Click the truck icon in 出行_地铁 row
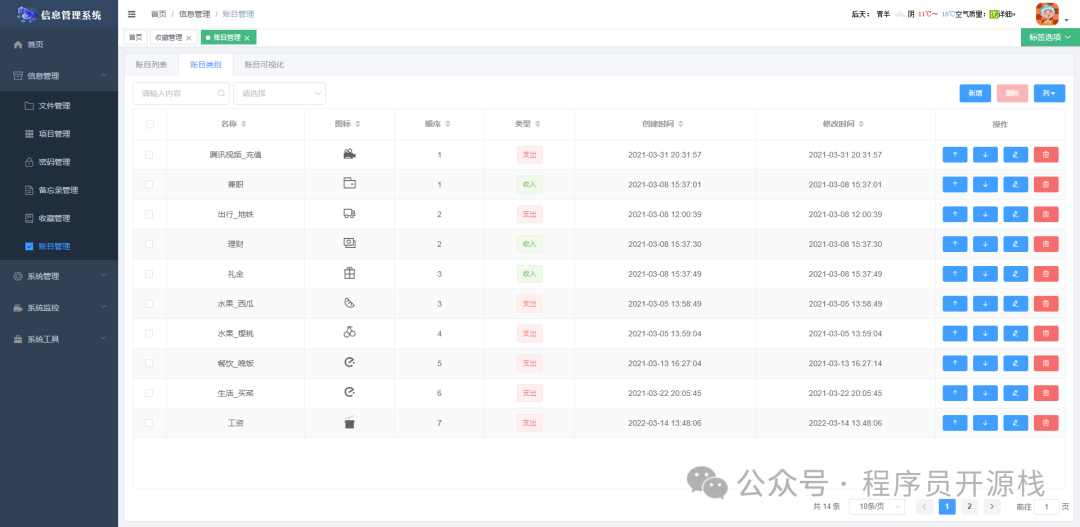Screen dimensions: 1080x527 click(x=349, y=214)
